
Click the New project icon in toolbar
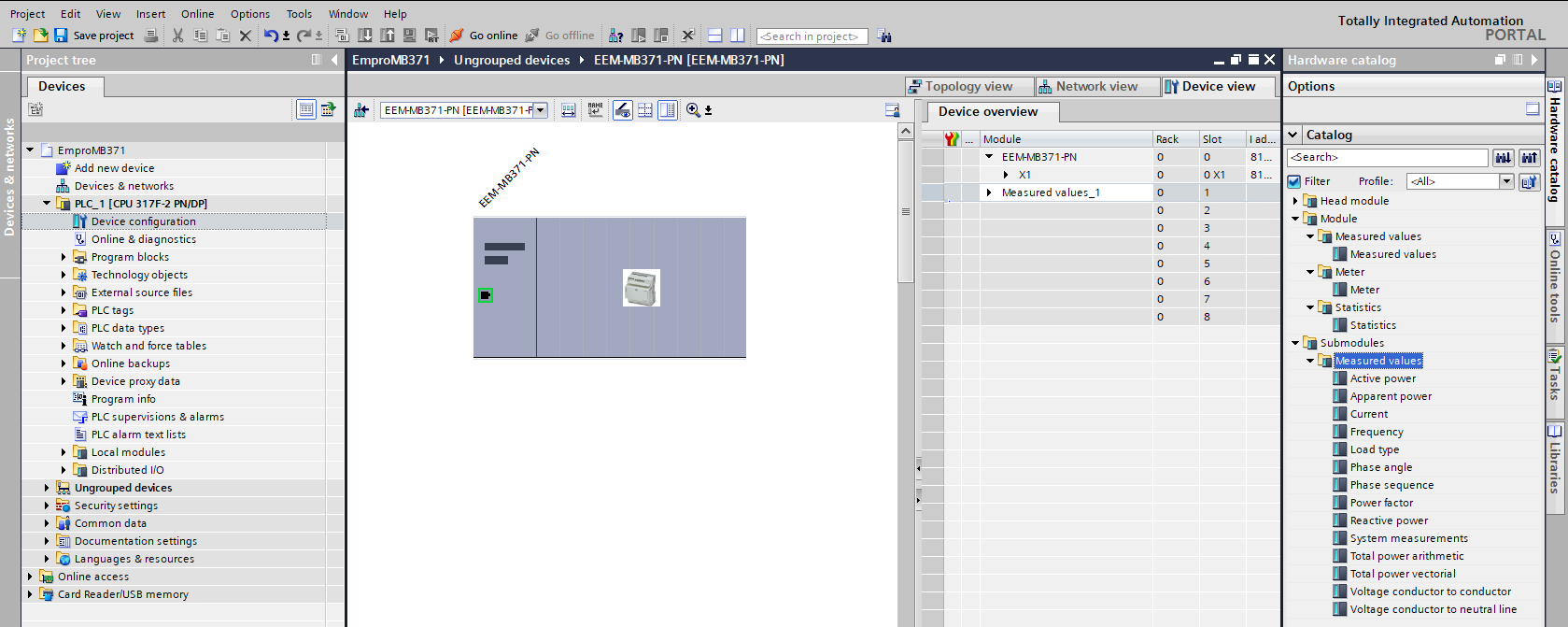click(x=19, y=36)
